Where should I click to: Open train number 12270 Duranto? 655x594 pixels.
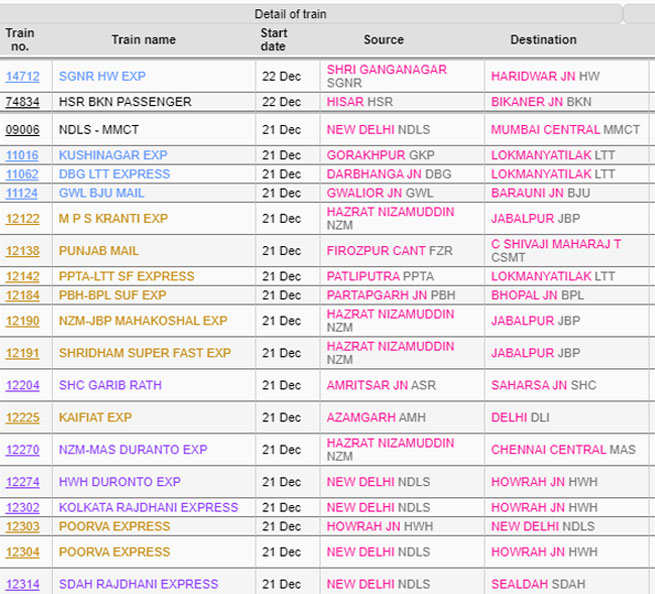tap(22, 450)
